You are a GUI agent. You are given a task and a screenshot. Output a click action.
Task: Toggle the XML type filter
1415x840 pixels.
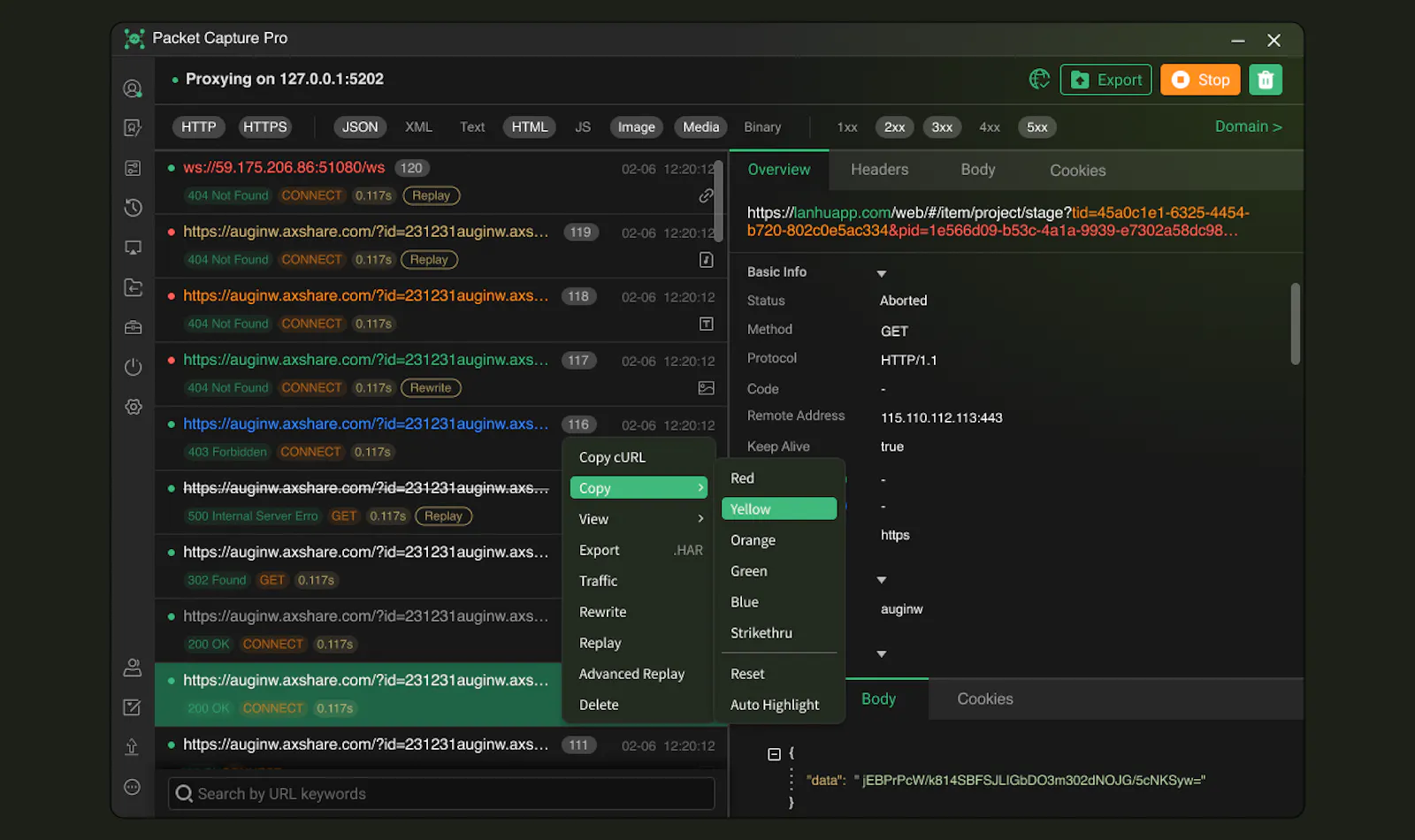pyautogui.click(x=418, y=127)
